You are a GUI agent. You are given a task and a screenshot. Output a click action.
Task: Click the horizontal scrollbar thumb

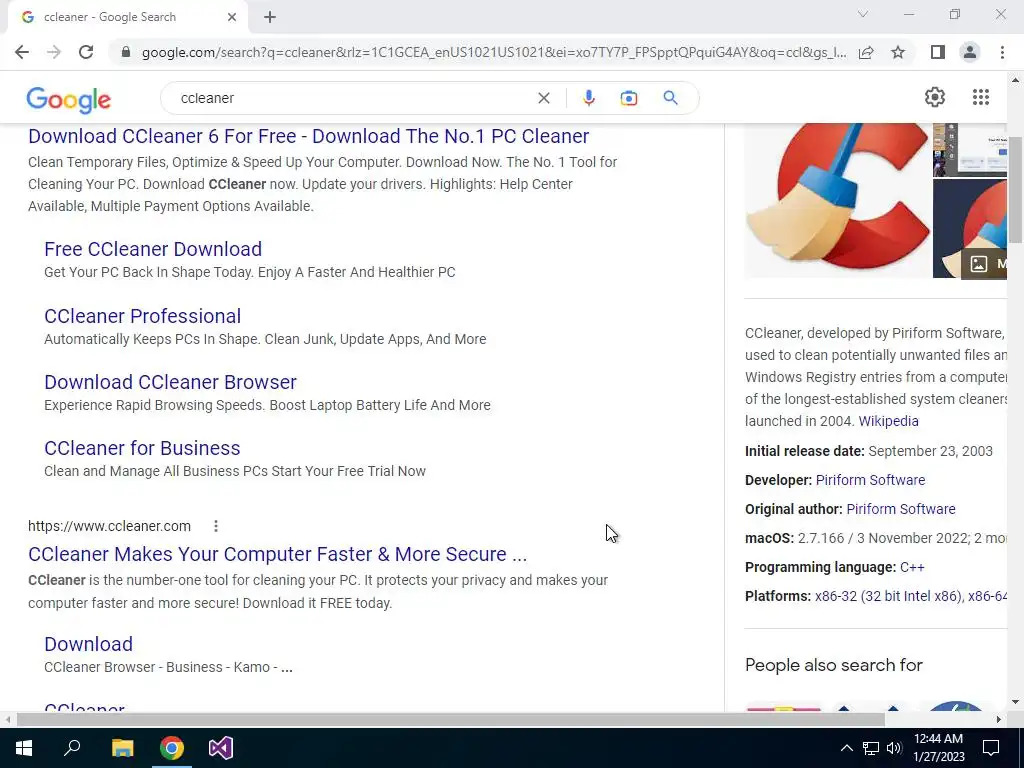pos(451,719)
